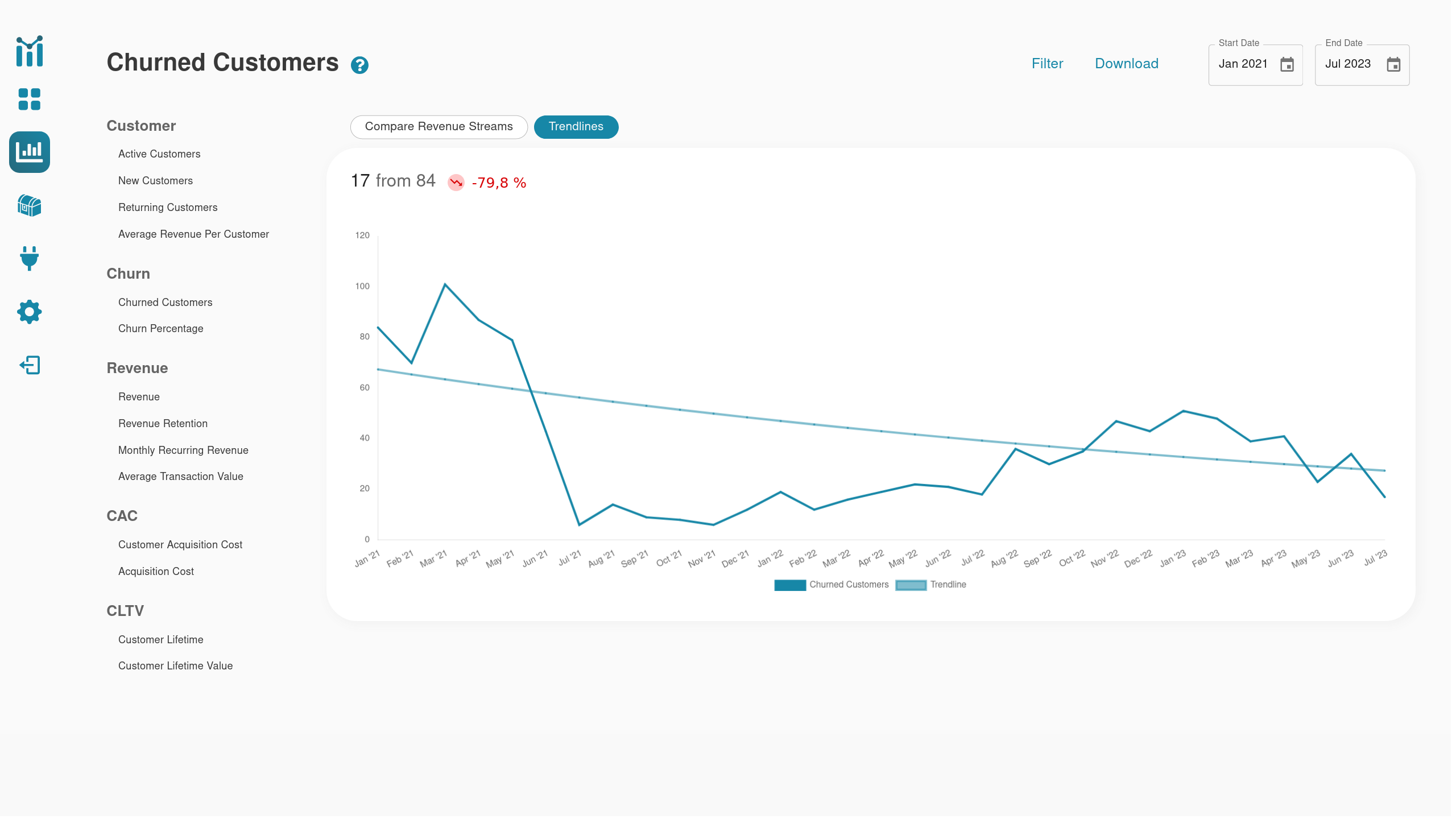This screenshot has height=819, width=1456.
Task: Open the help icon beside Churned Customers title
Action: 359,65
